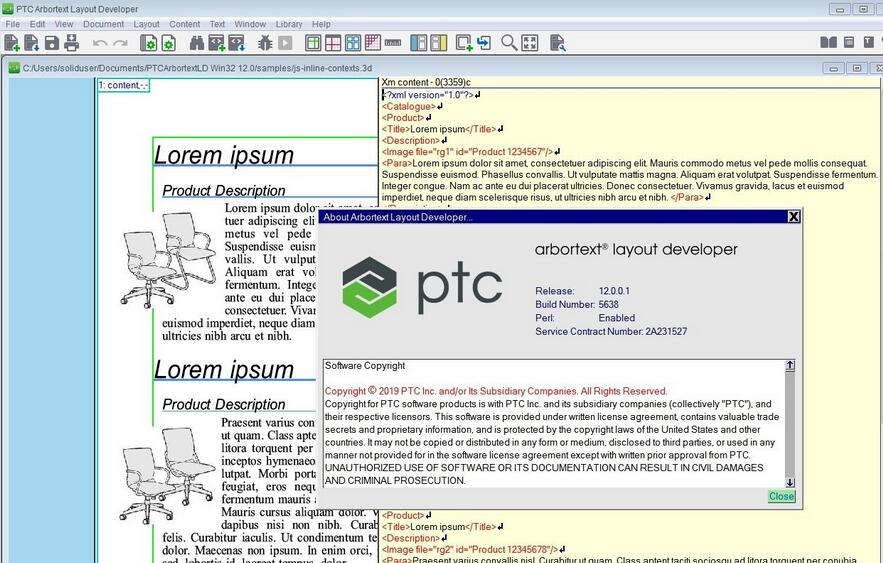Click the redo arrow icon
Screen dimensions: 883x563
(121, 43)
